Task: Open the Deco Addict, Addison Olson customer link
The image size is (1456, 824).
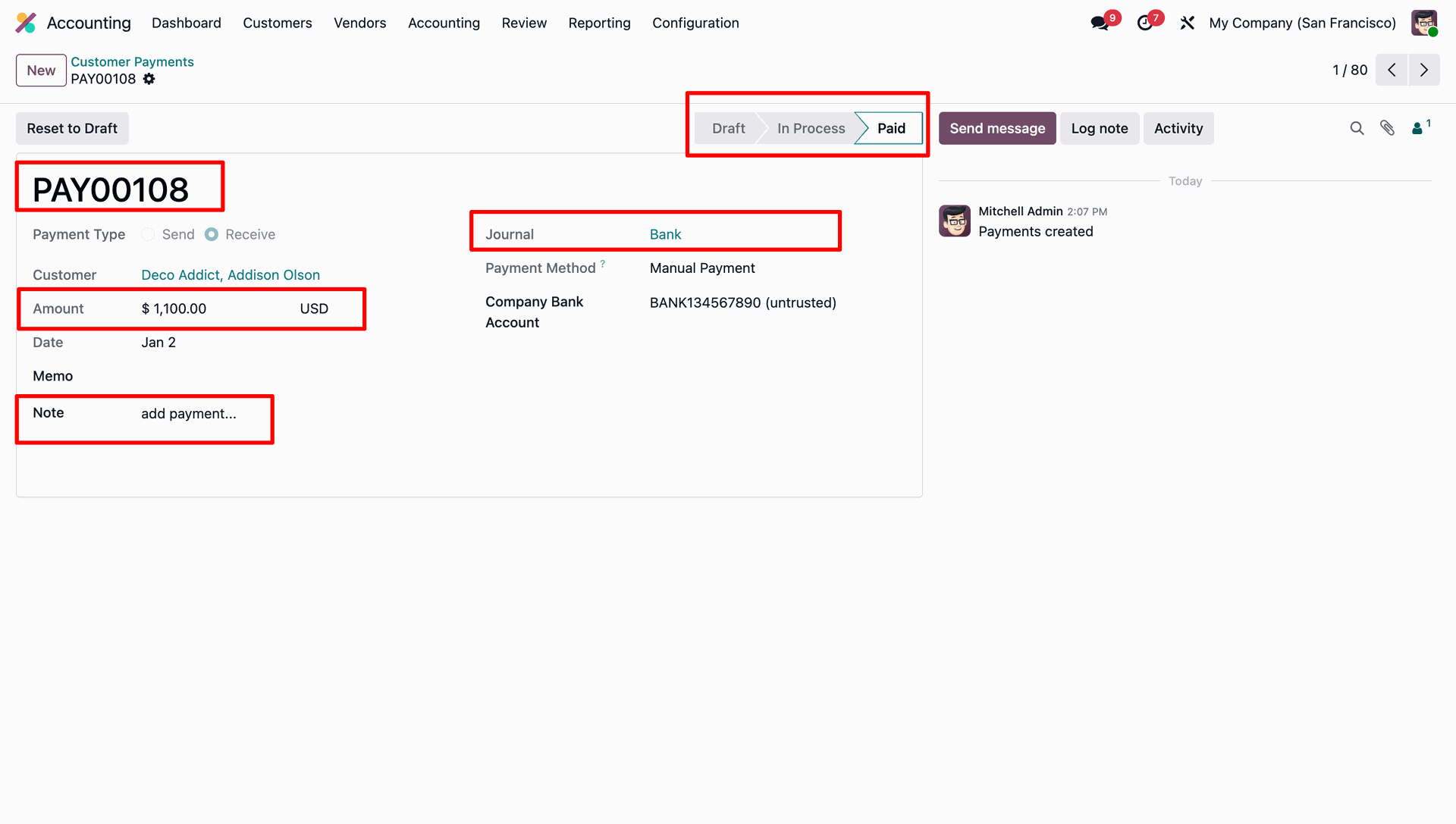Action: (231, 275)
